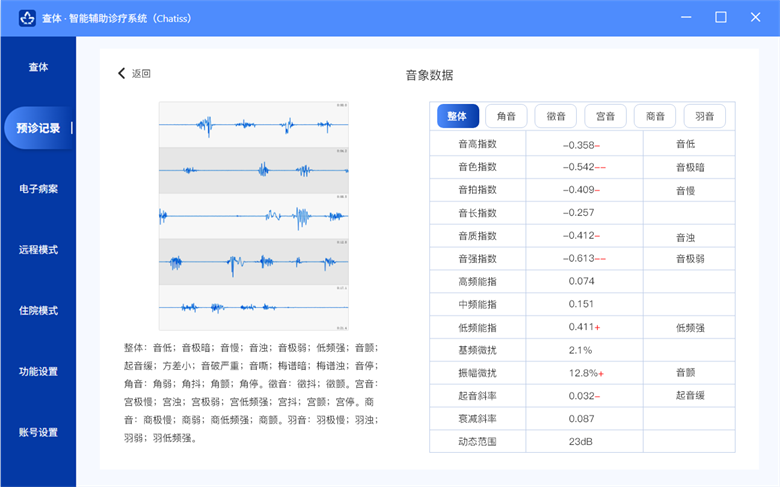The image size is (780, 487).
Task: Click the 振幅微扰 row label
Action: pos(478,373)
